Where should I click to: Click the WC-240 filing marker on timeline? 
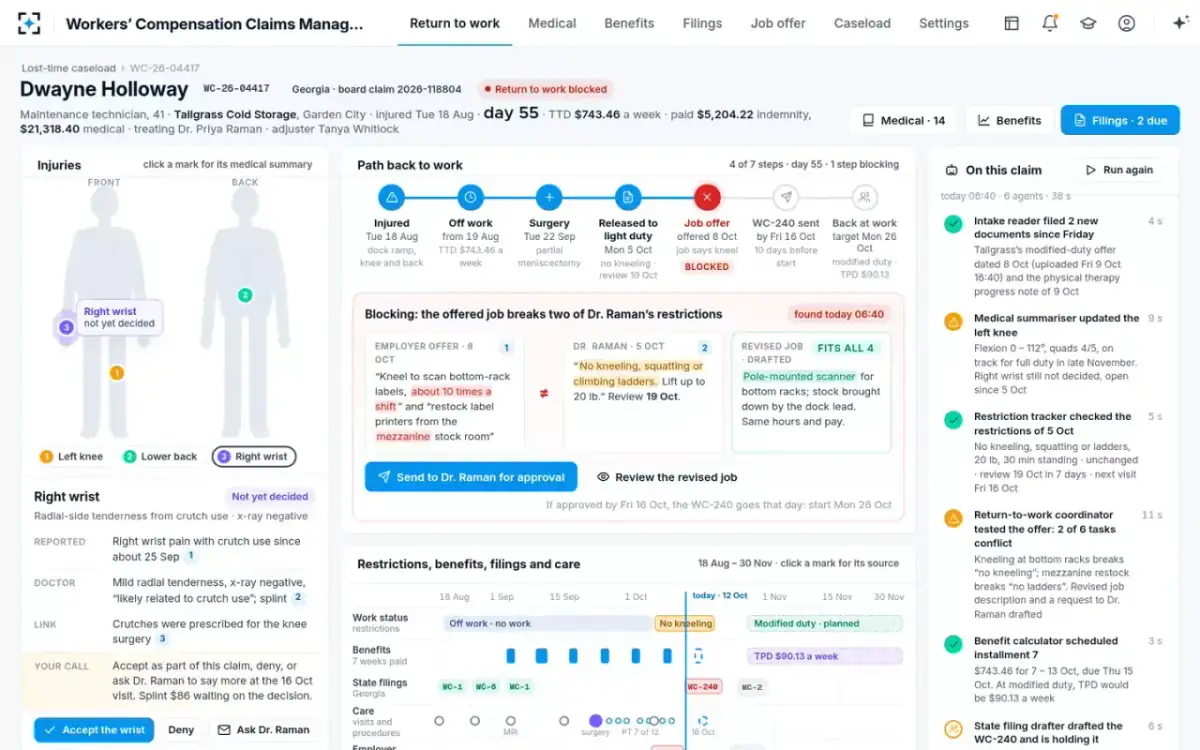(704, 687)
